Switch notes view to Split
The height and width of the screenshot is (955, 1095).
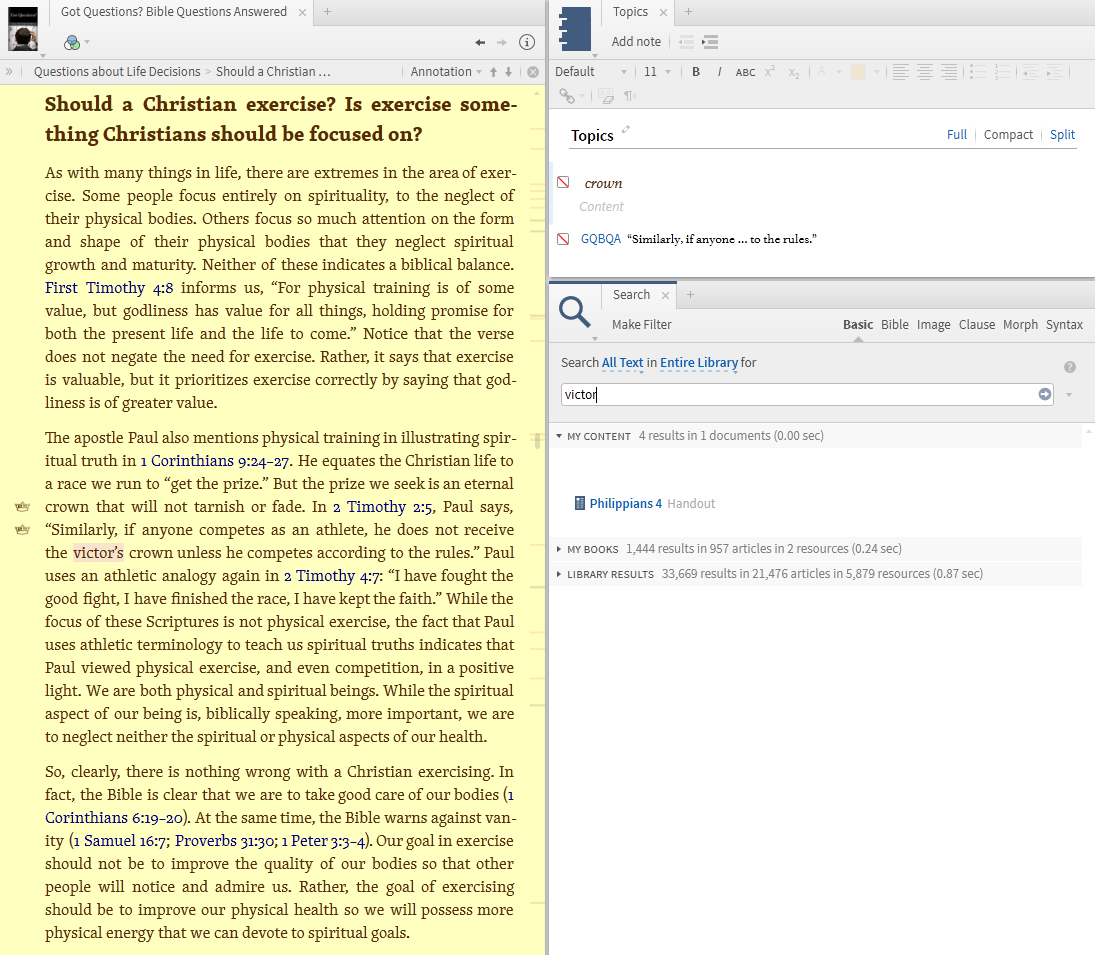click(x=1062, y=135)
